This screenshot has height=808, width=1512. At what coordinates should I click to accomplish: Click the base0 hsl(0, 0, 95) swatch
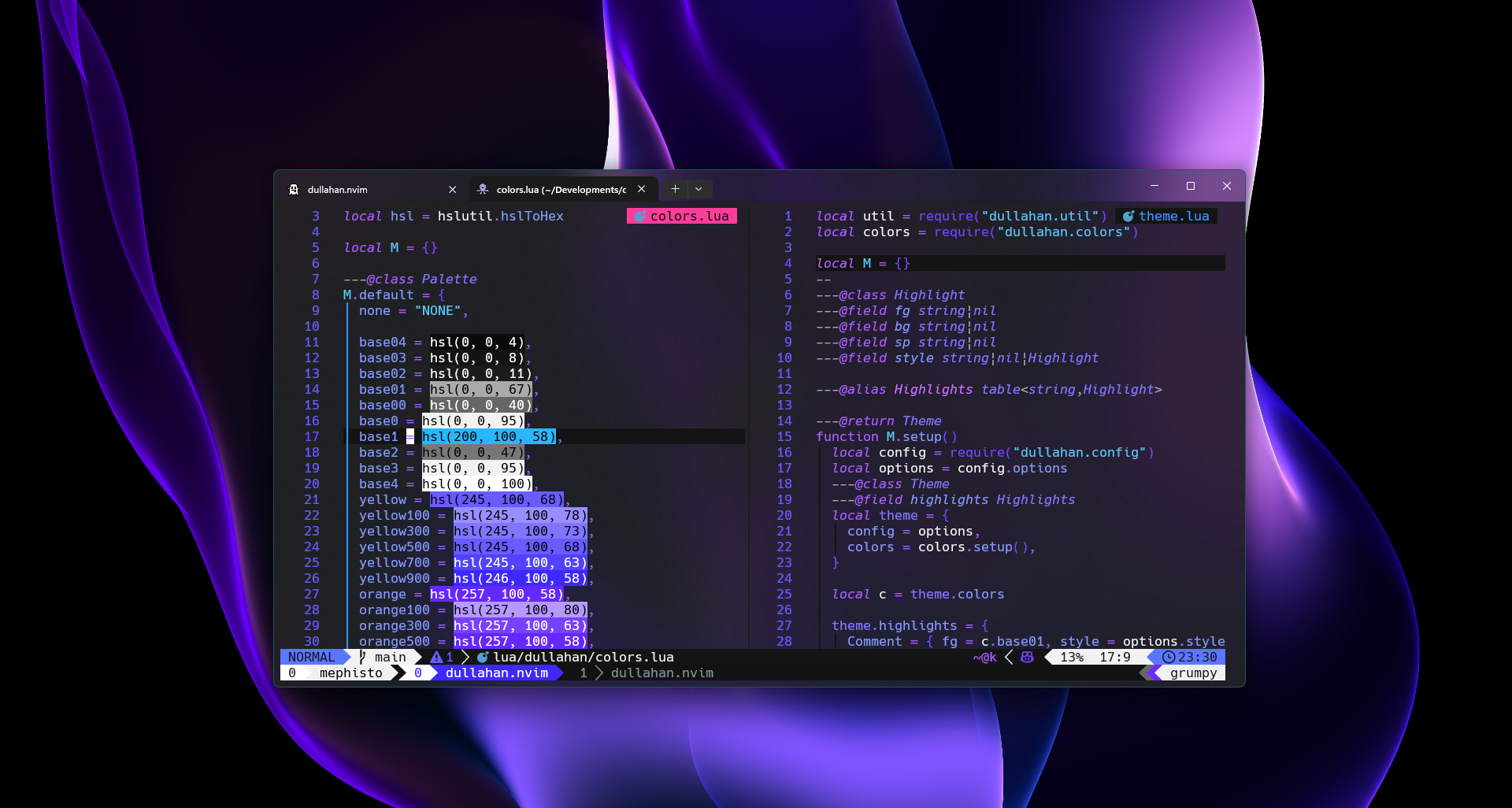[473, 421]
